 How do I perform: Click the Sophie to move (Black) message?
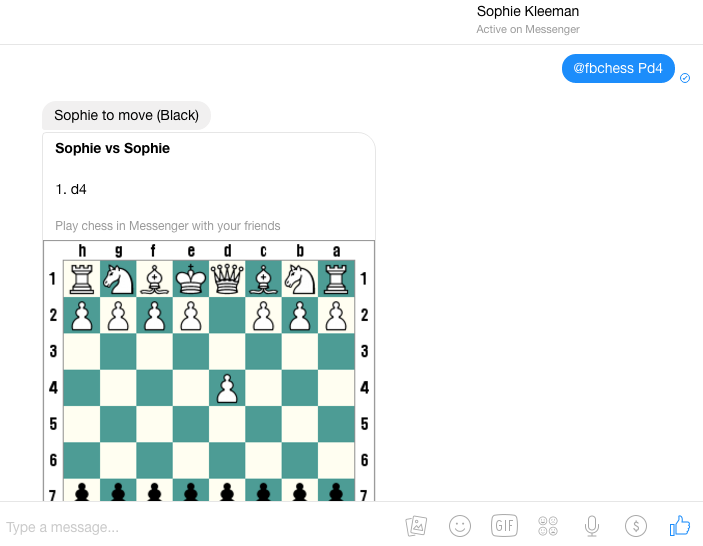(x=126, y=116)
